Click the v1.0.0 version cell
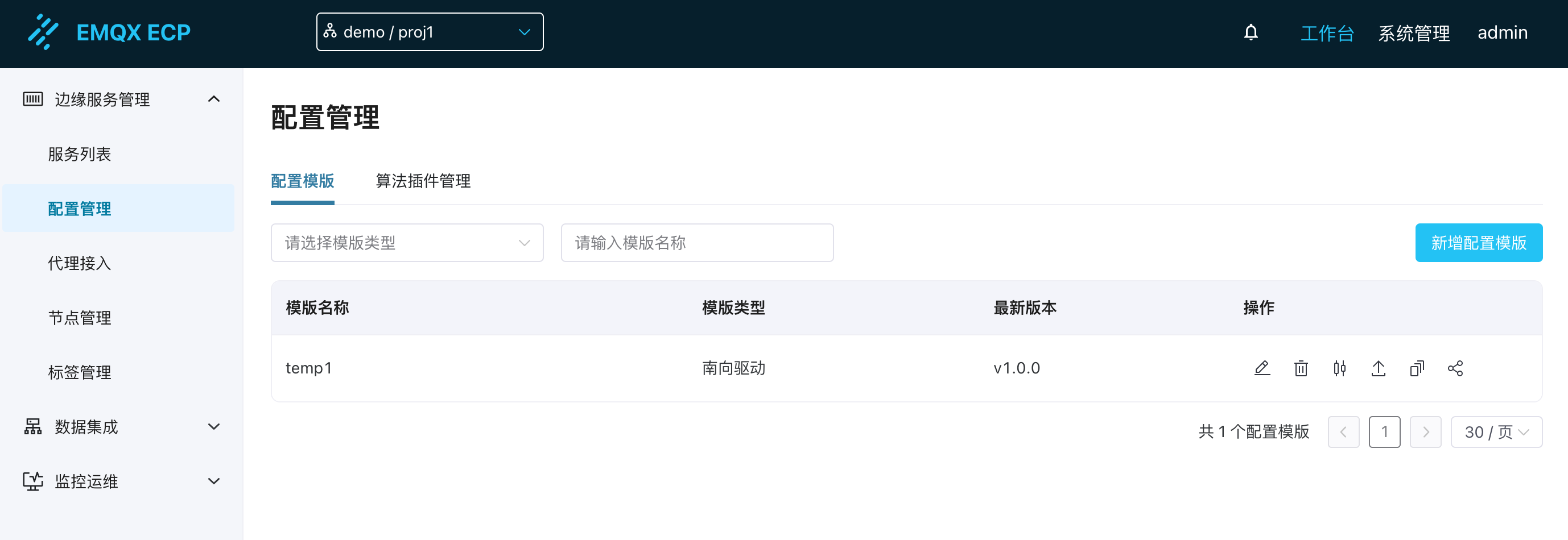1568x540 pixels. click(x=1017, y=368)
